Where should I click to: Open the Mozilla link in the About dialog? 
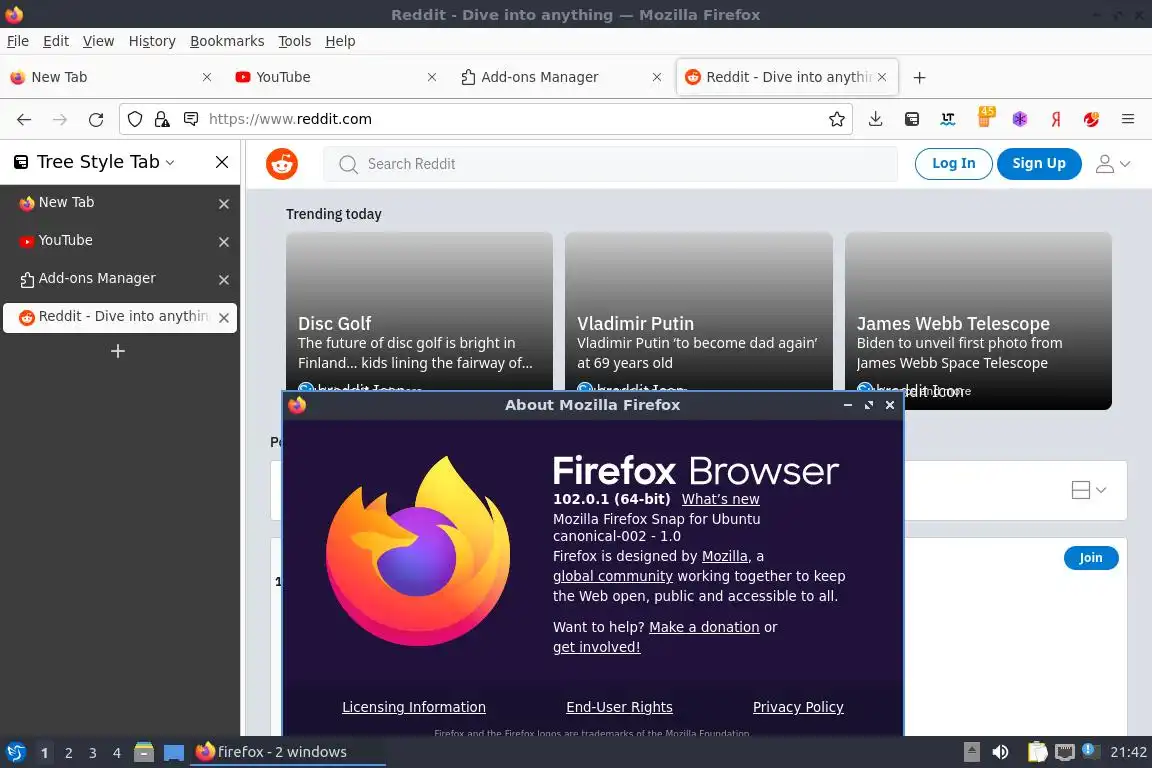click(724, 556)
